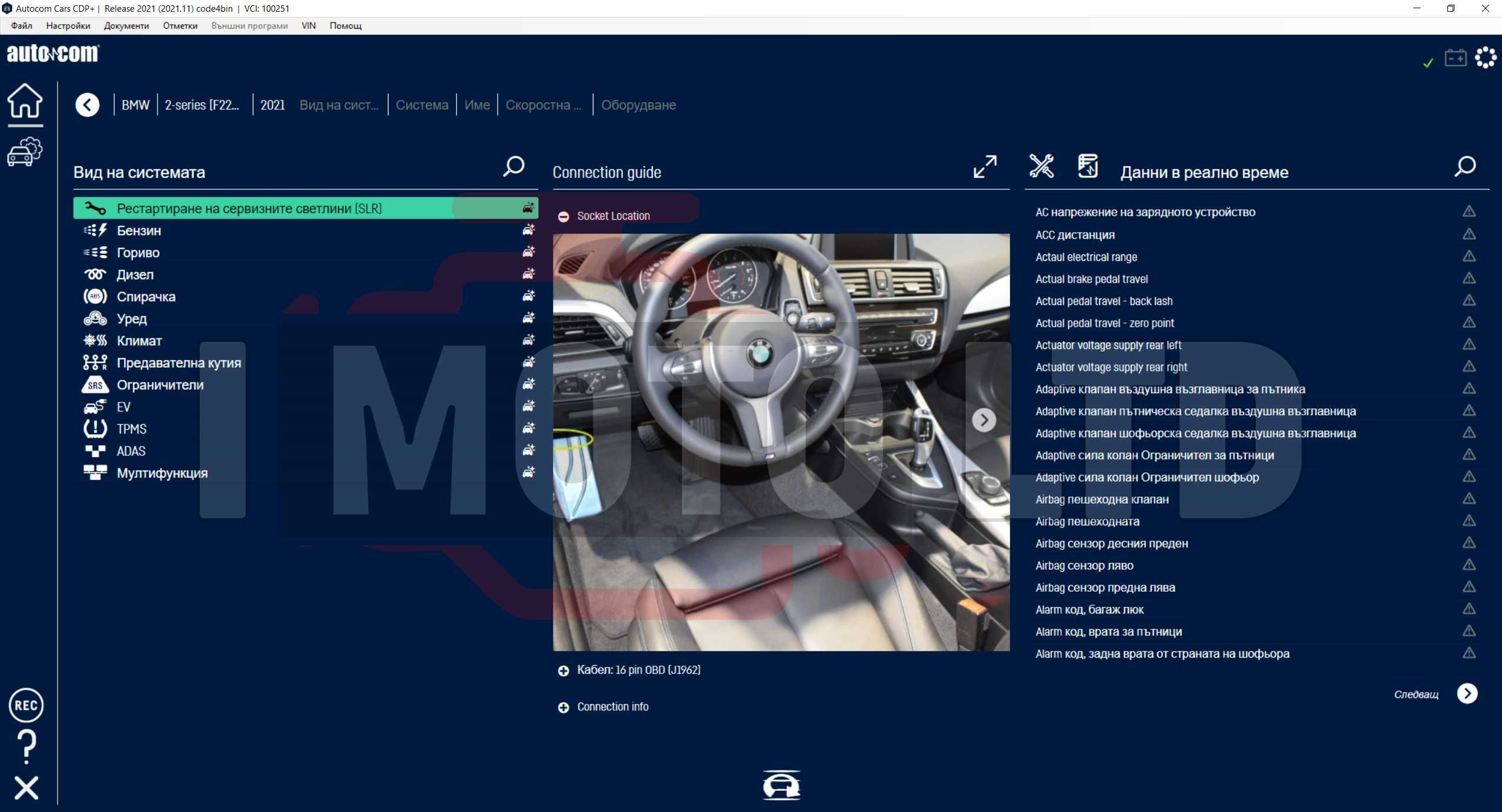Screen dimensions: 1502x812
Task: Open help question mark icon
Action: pos(26,746)
